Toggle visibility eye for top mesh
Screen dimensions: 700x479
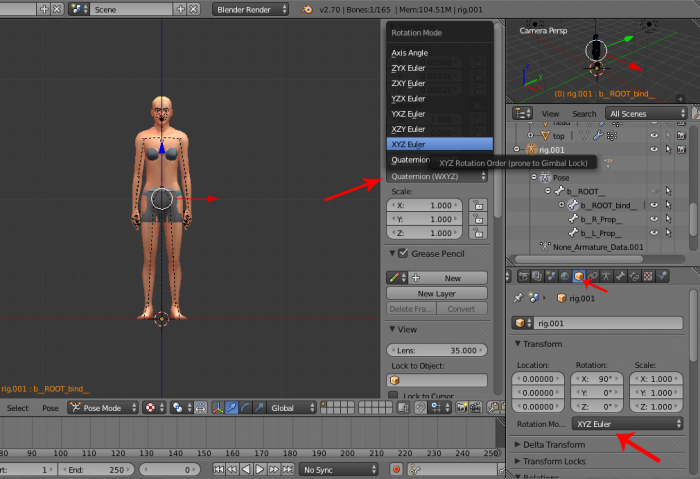point(654,135)
